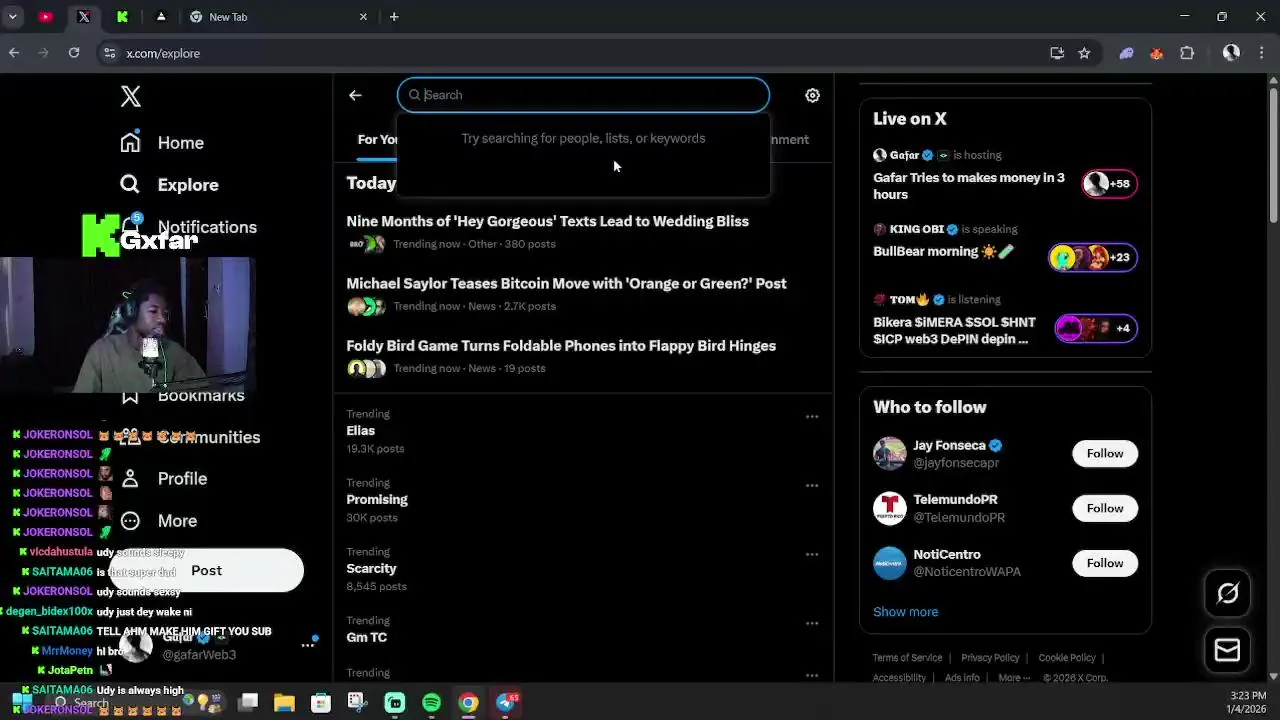Go back with the browser back arrow
1280x720 pixels.
14,53
